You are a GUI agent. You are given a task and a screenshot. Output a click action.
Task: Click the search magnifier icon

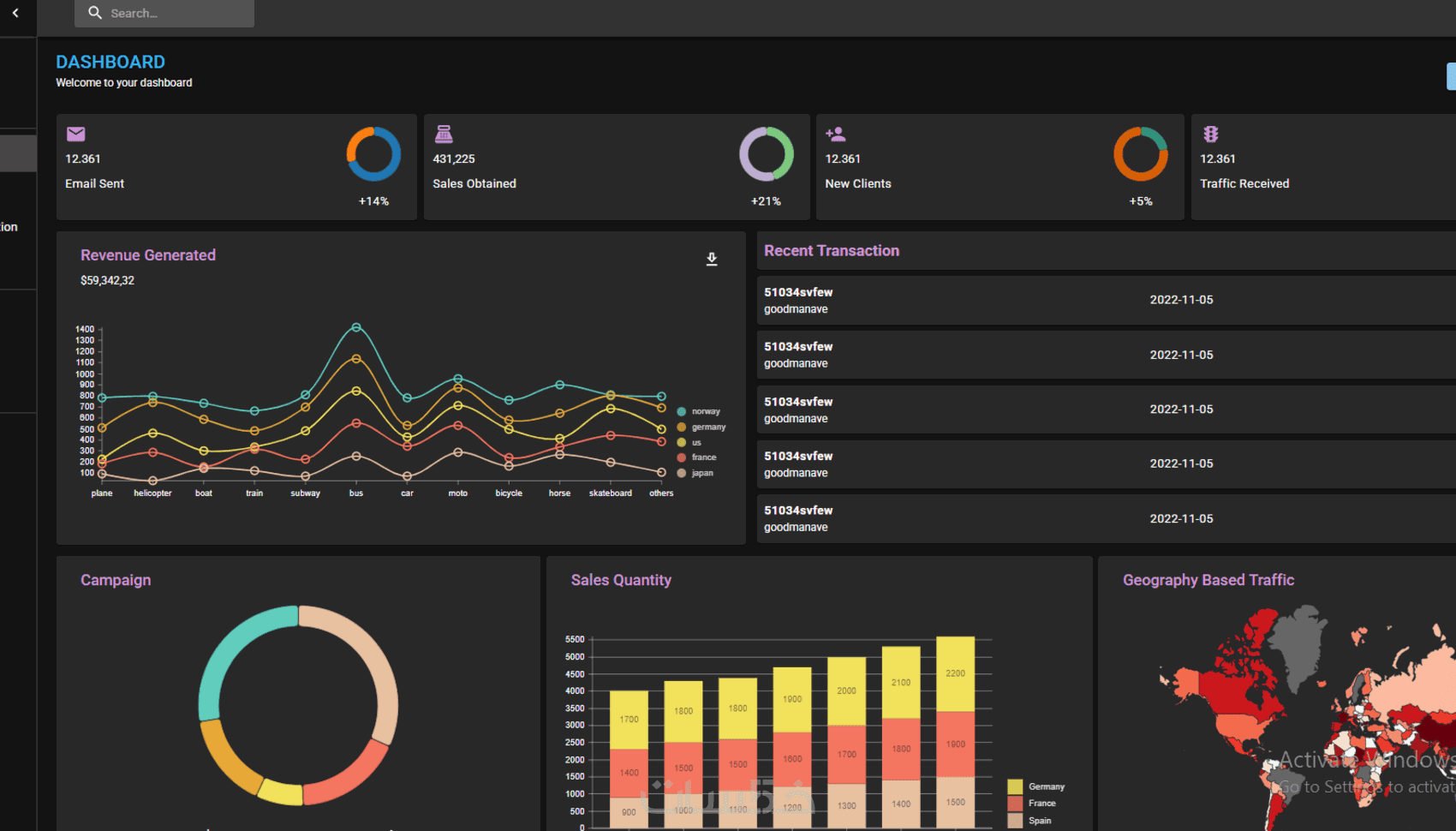pyautogui.click(x=95, y=13)
